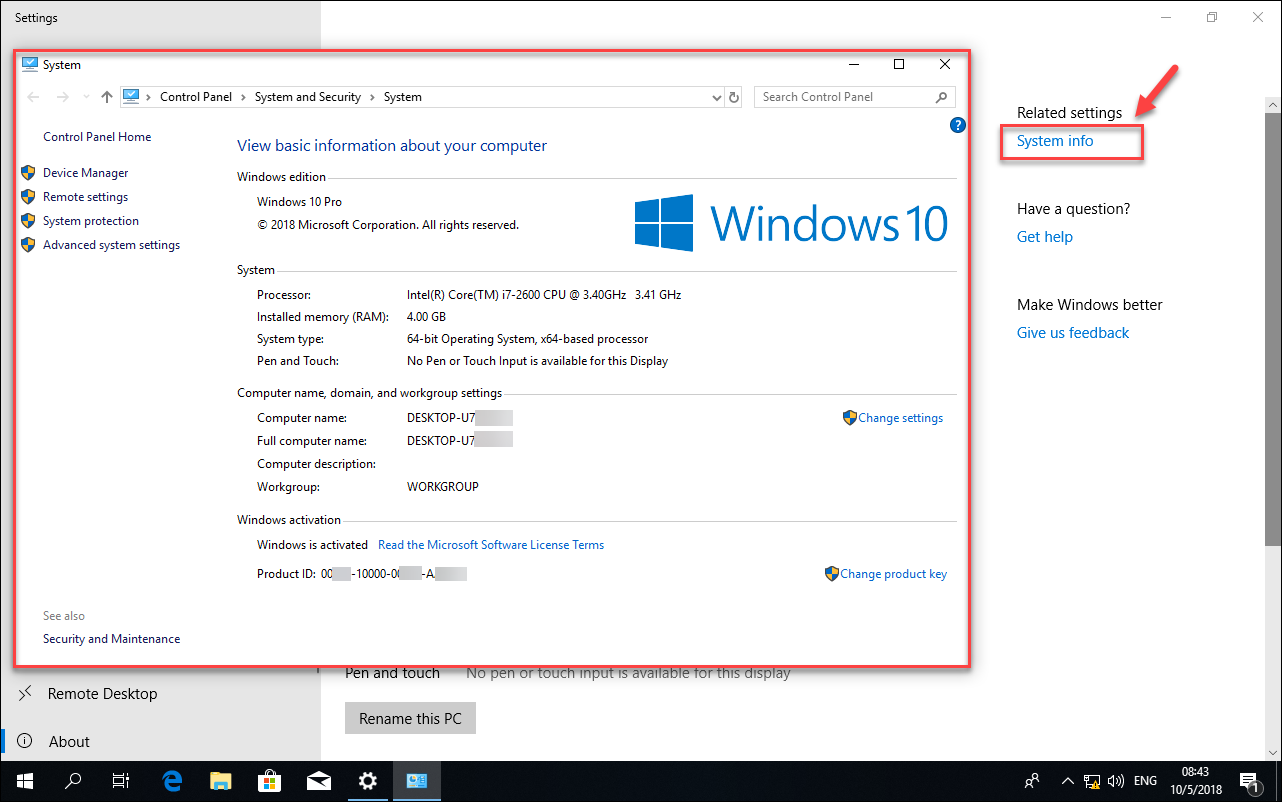Click Give us feedback link

(x=1073, y=333)
